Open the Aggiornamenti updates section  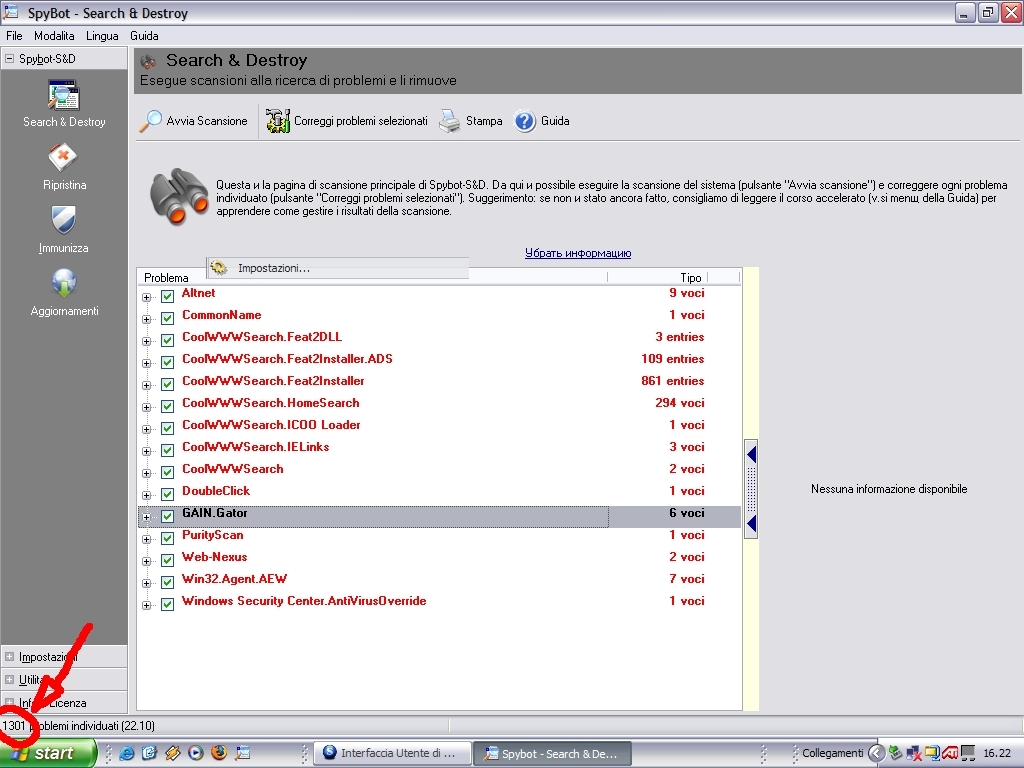click(64, 293)
